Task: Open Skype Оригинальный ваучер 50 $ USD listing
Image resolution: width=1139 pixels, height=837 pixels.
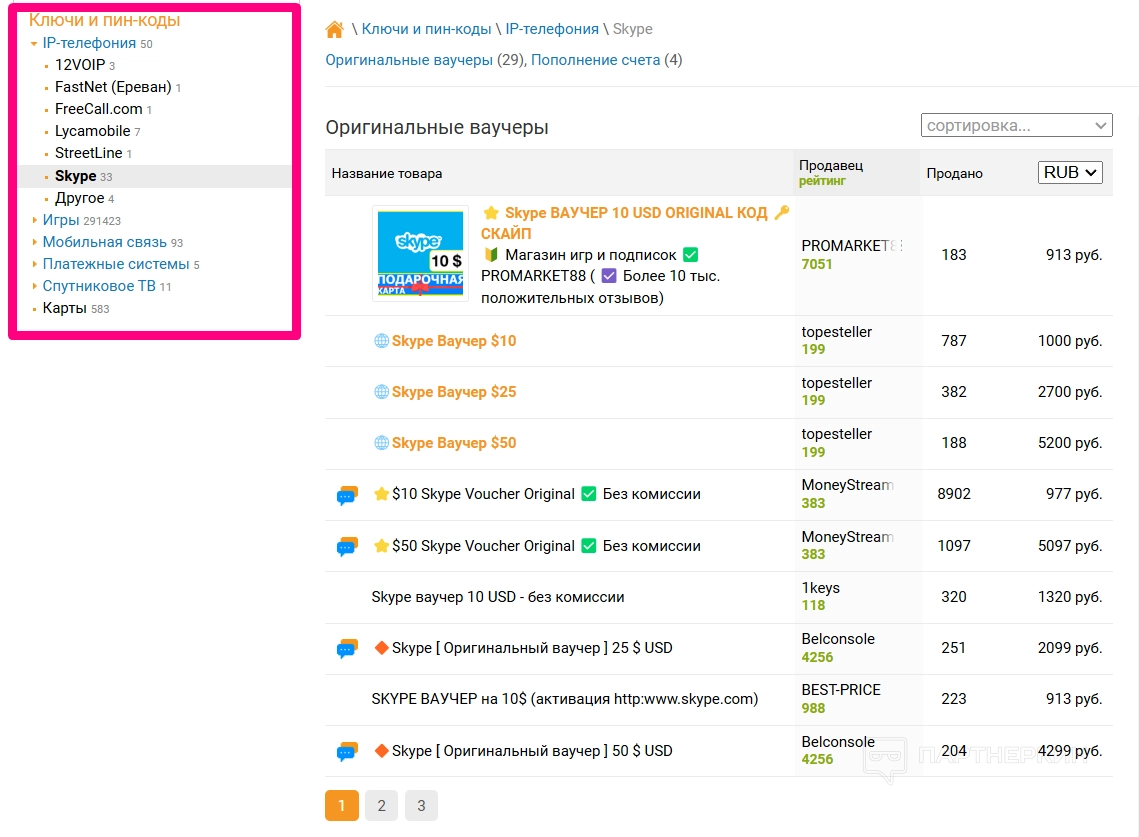Action: pos(532,751)
